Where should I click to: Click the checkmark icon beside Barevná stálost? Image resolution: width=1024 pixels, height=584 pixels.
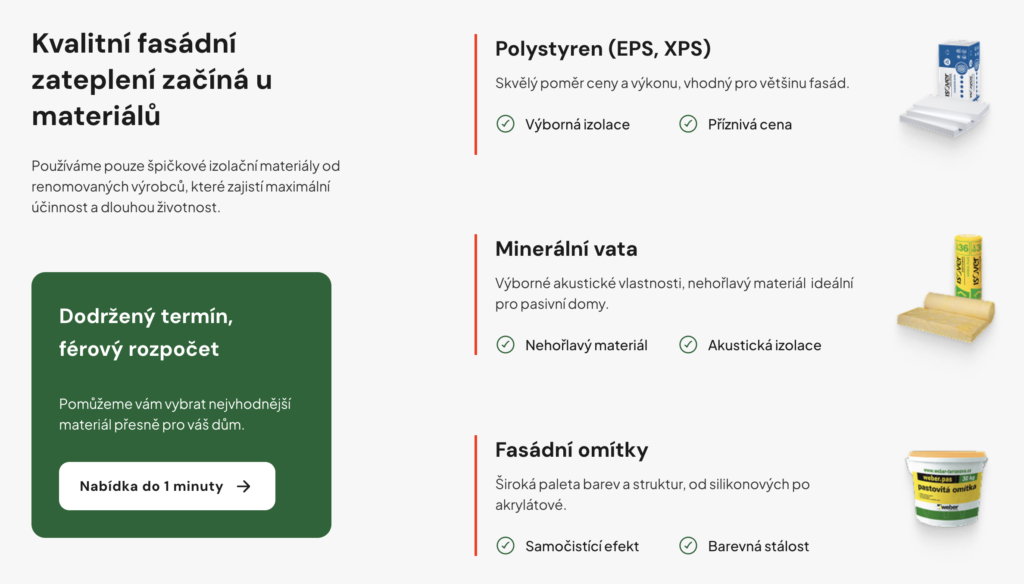(688, 546)
